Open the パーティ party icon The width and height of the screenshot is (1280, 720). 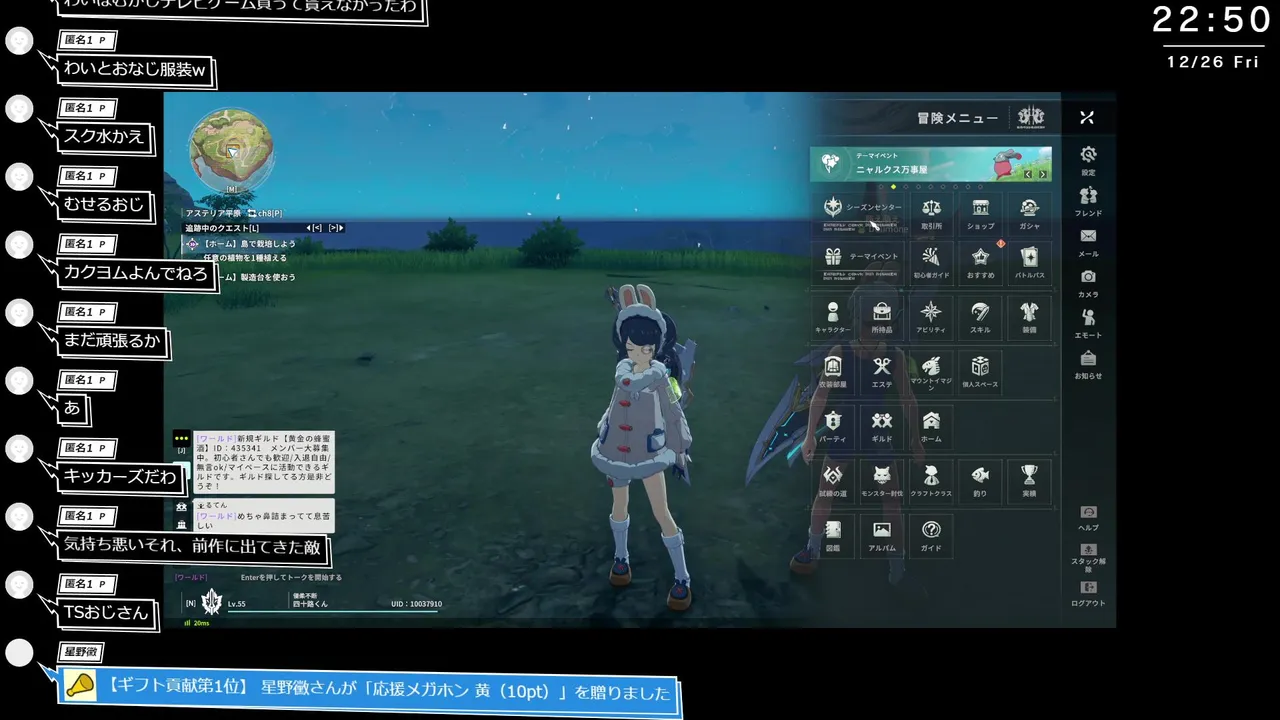pos(832,427)
